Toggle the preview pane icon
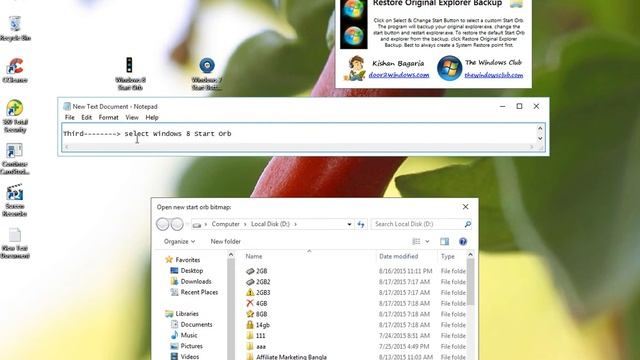Viewport: 640px width, 360px height. [444, 242]
